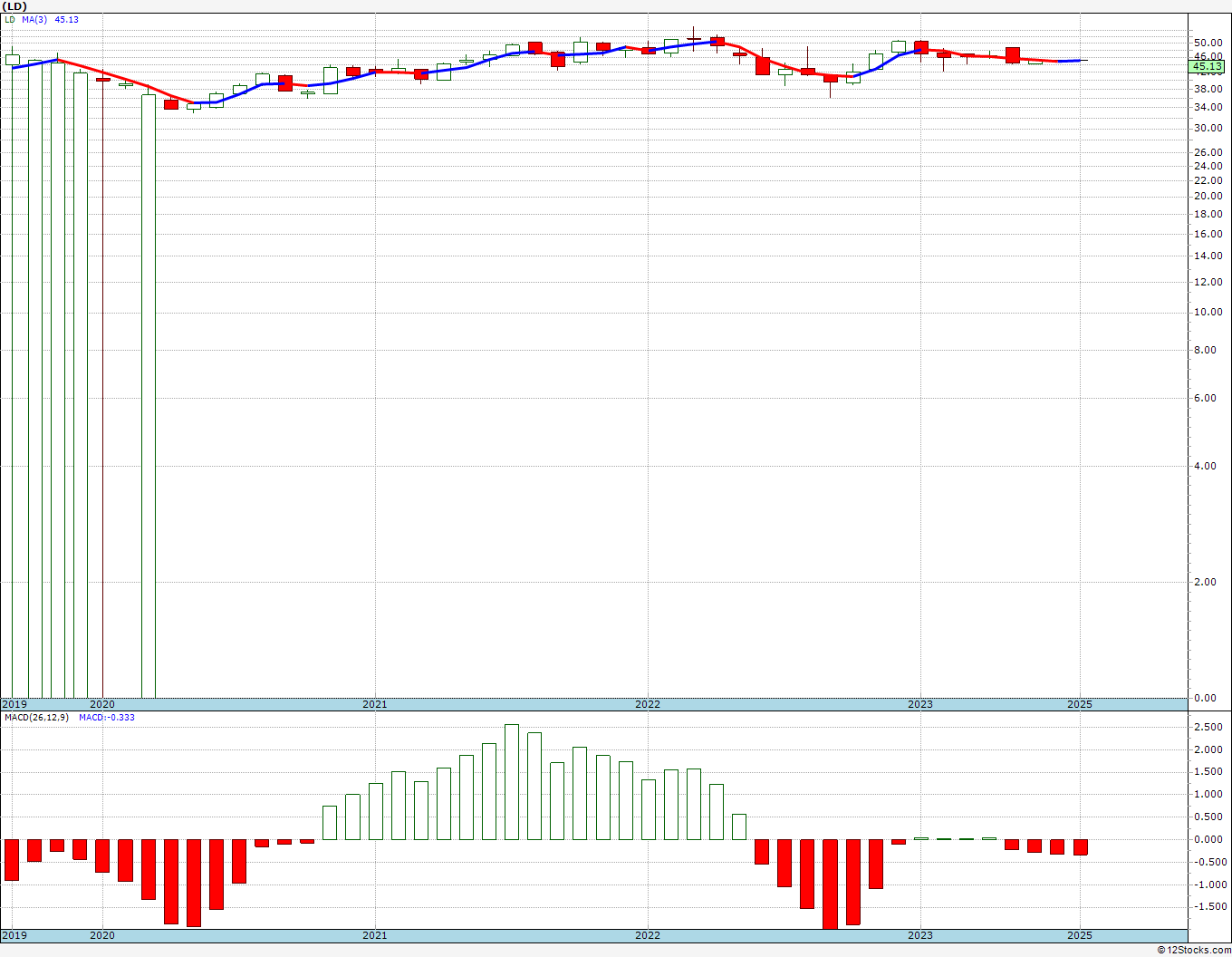The height and width of the screenshot is (957, 1232).
Task: Select the 1.500 MACD axis label
Action: pos(1210,771)
